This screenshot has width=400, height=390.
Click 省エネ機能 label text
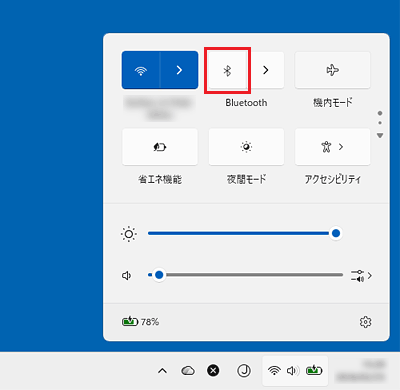tap(160, 180)
